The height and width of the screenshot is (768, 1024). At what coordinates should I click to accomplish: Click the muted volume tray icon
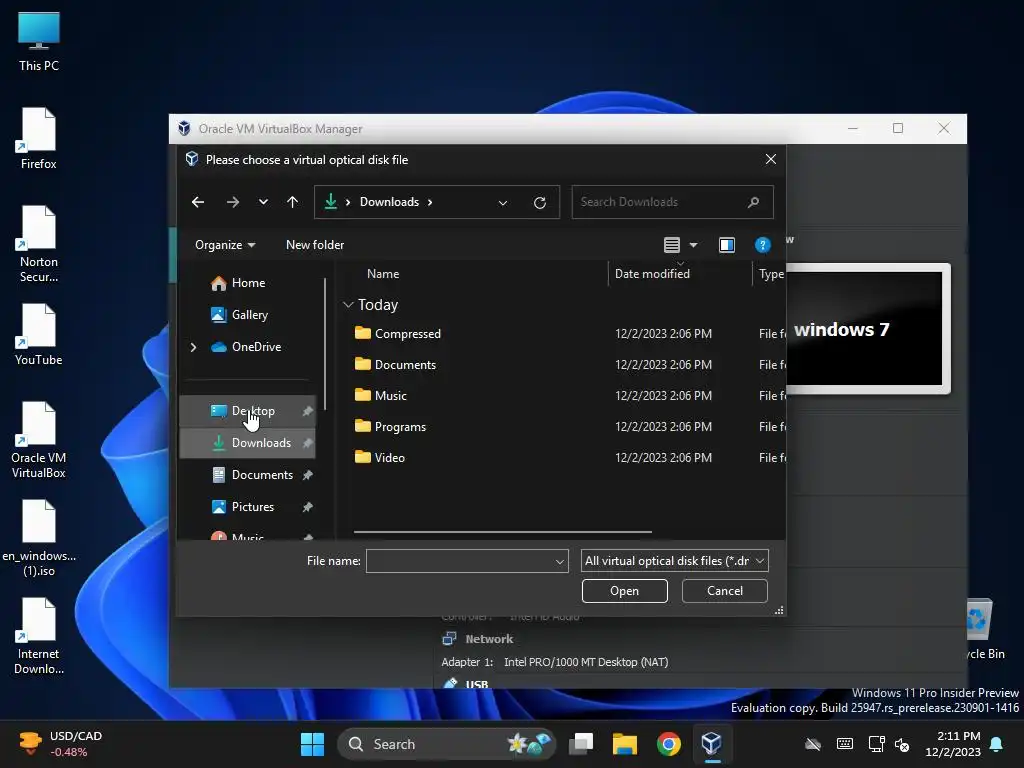pyautogui.click(x=902, y=744)
